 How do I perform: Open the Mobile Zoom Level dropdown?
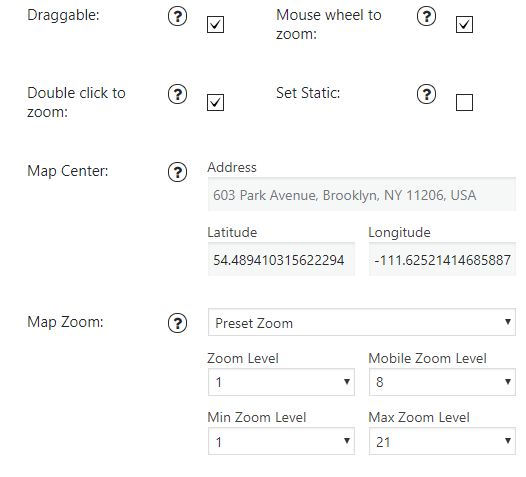point(442,382)
